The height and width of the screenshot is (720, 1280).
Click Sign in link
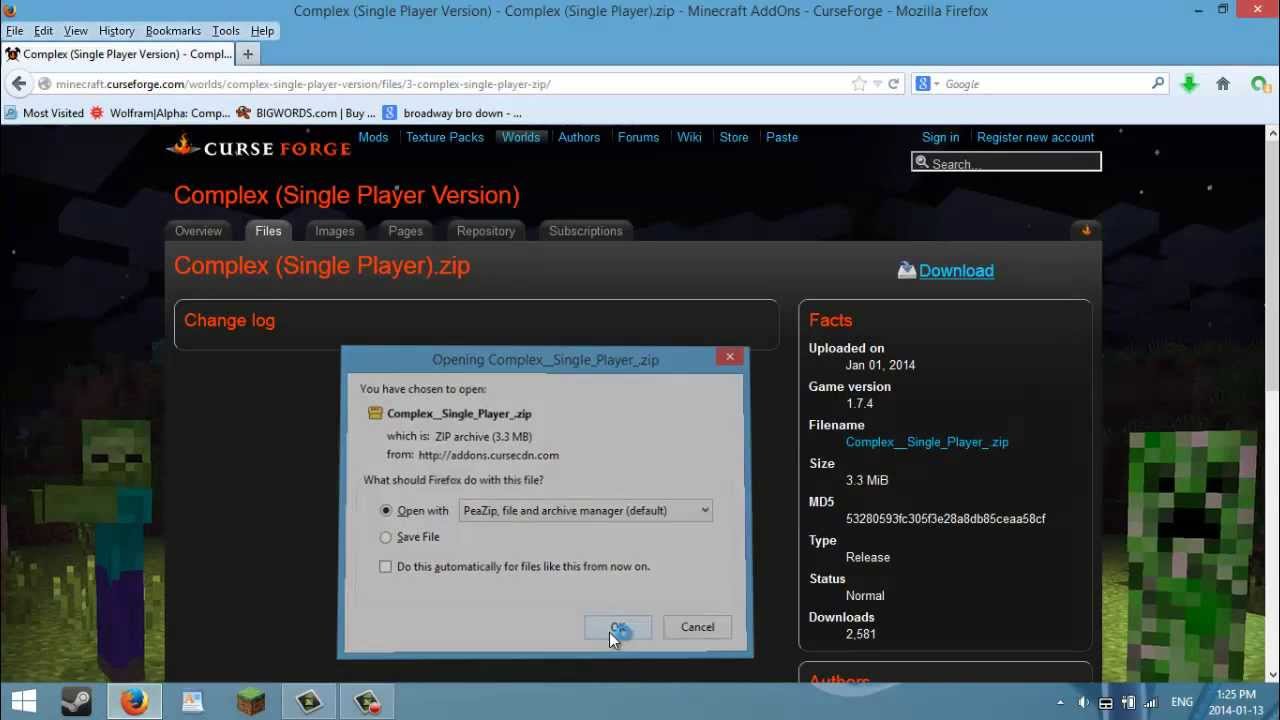940,137
